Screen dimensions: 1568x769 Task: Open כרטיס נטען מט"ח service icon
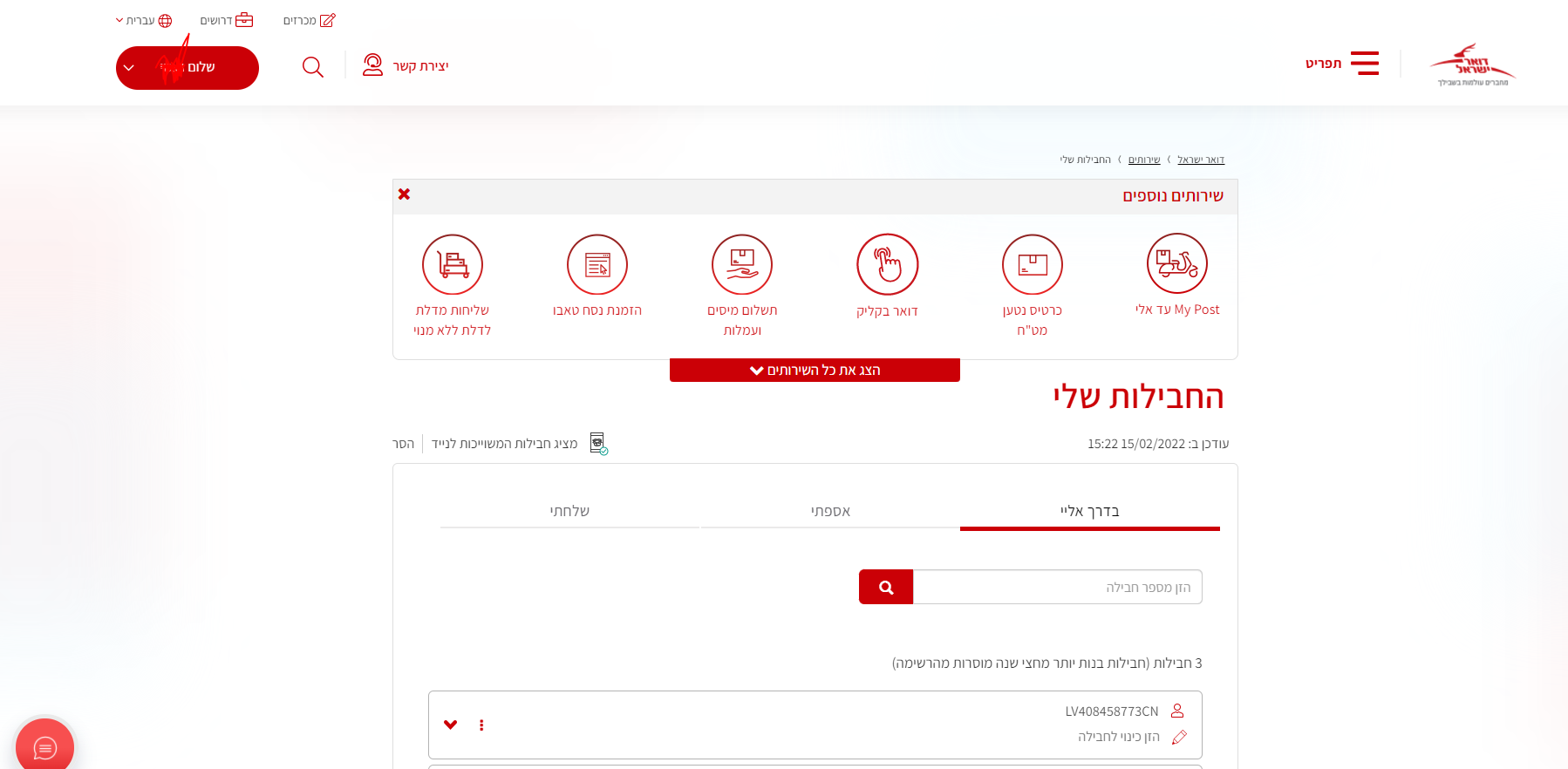coord(1033,264)
